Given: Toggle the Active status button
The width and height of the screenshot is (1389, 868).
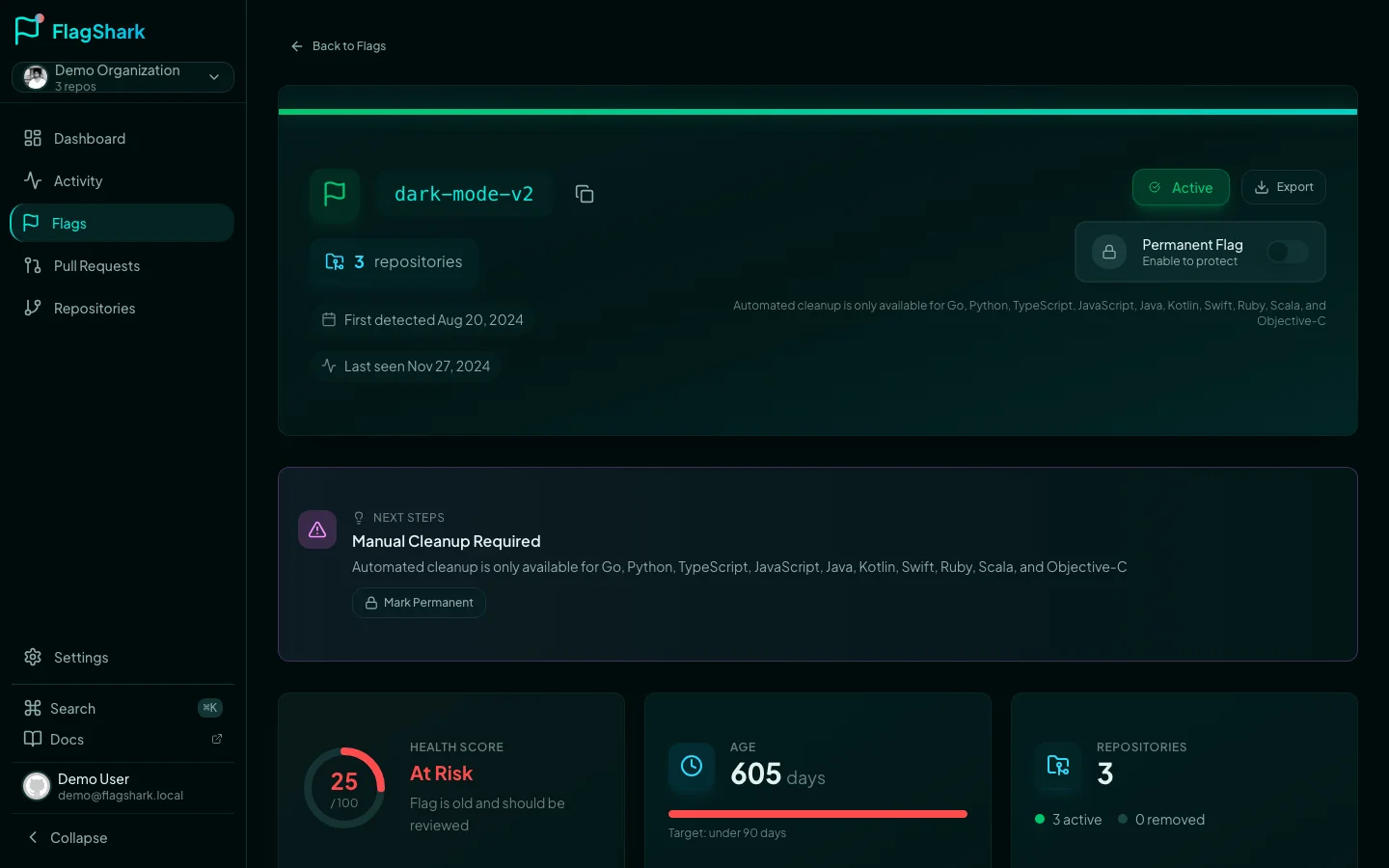Looking at the screenshot, I should 1181,187.
